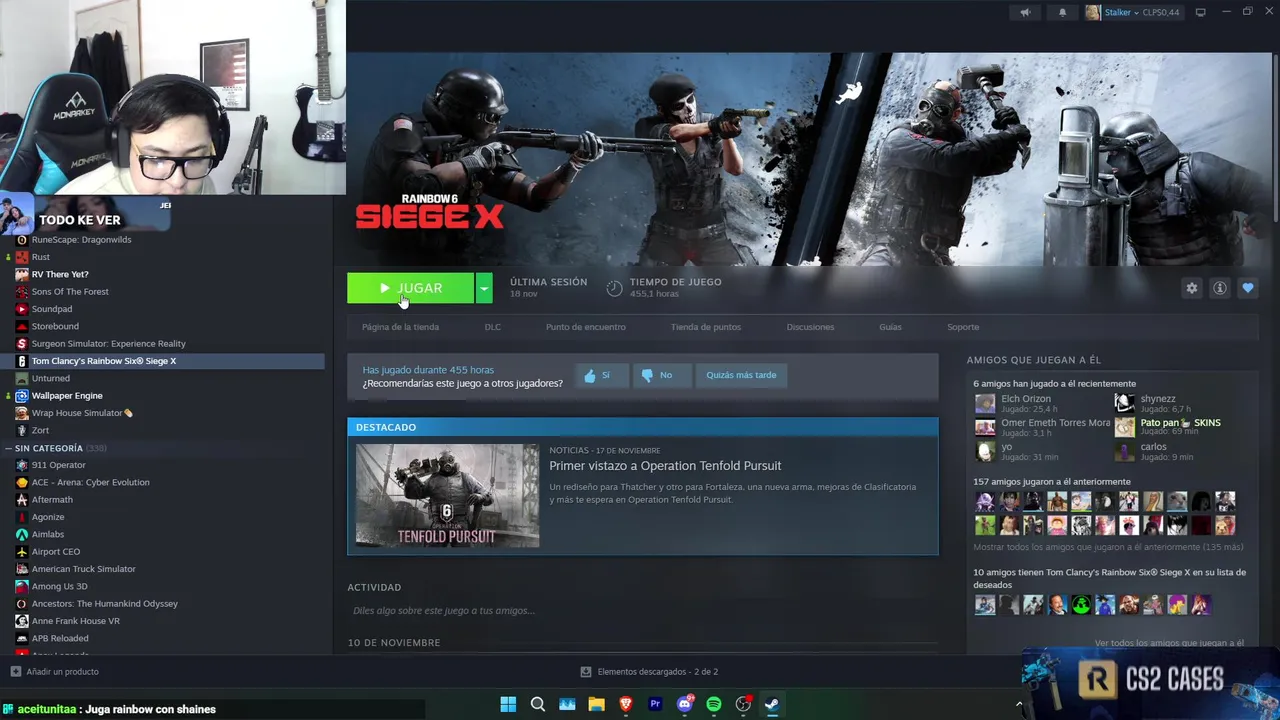Image resolution: width=1280 pixels, height=720 pixels.
Task: Toggle the favorite heart icon
Action: point(1247,288)
